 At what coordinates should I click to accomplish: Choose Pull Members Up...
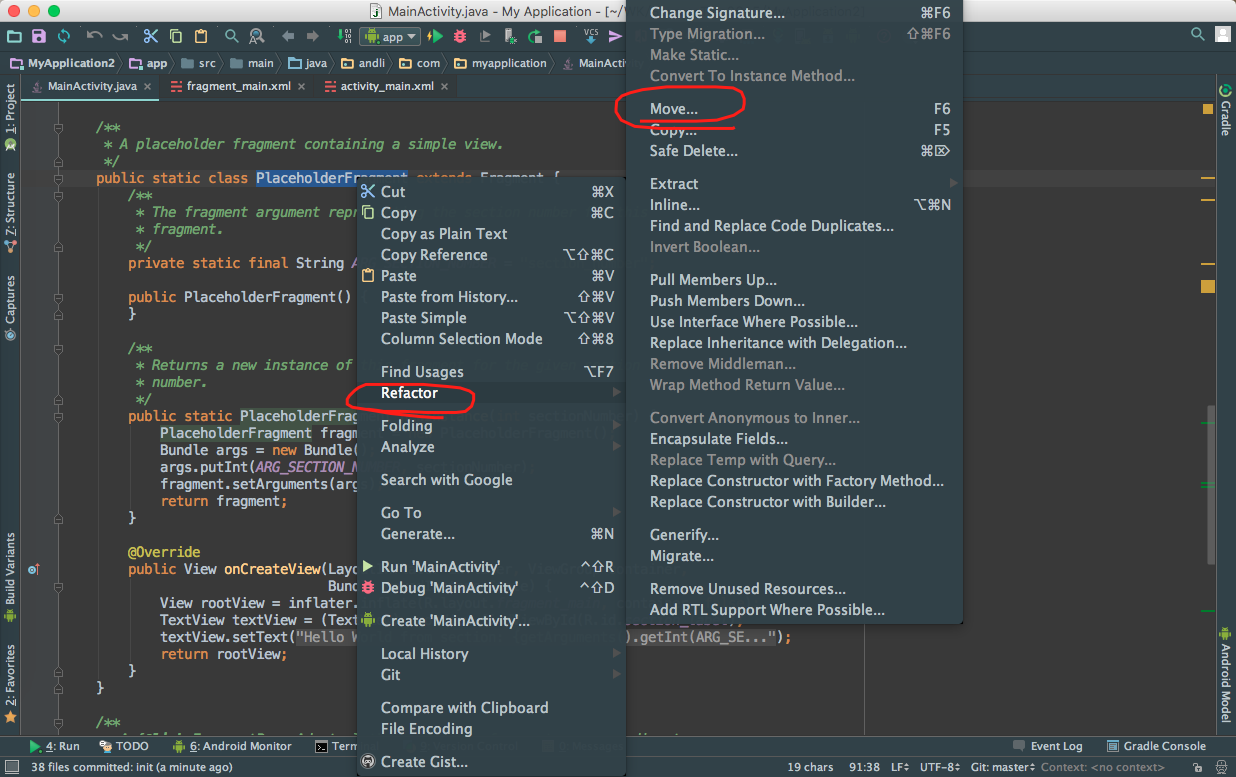[795, 280]
